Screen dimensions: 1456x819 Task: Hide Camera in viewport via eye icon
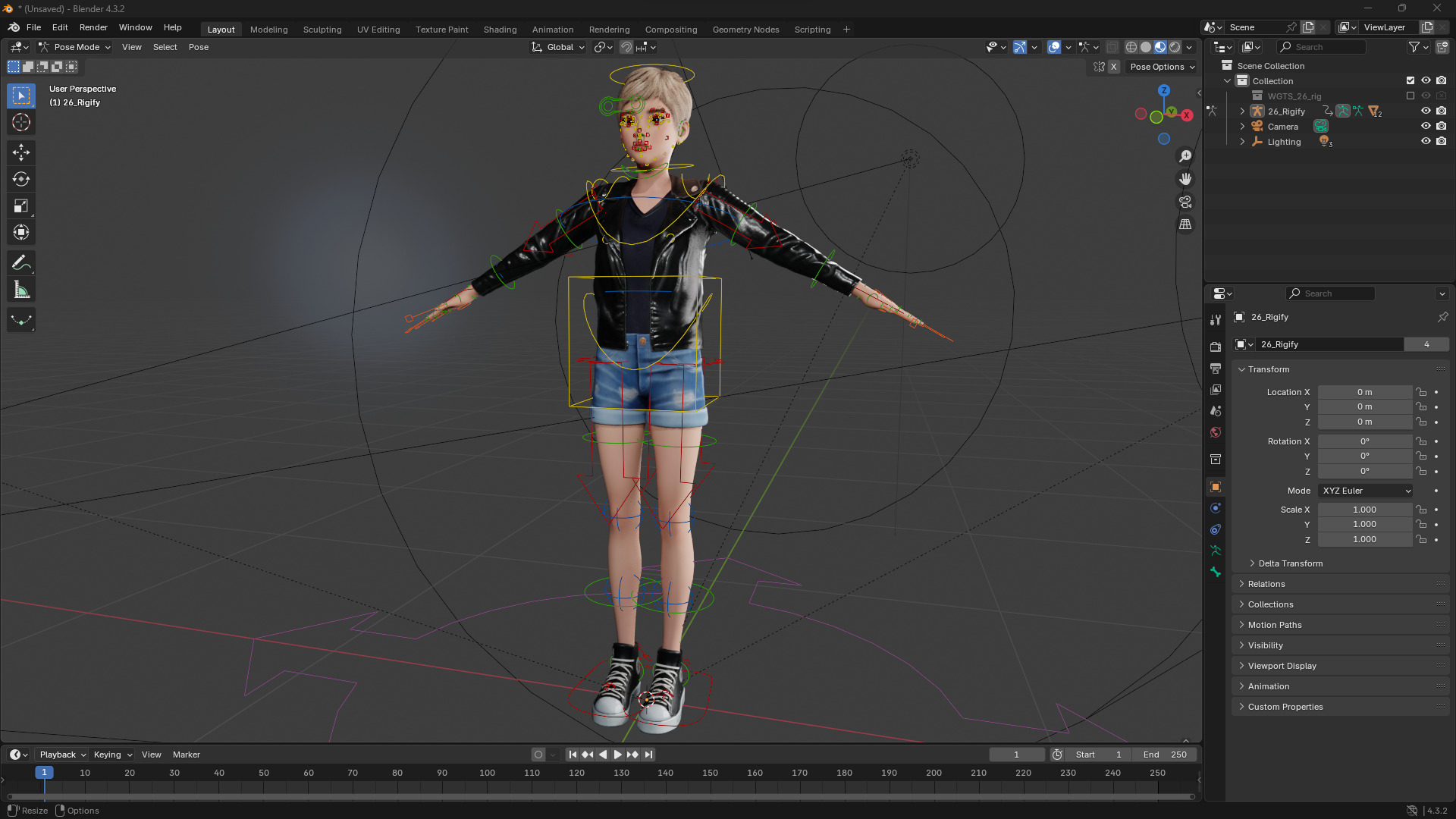pyautogui.click(x=1426, y=127)
